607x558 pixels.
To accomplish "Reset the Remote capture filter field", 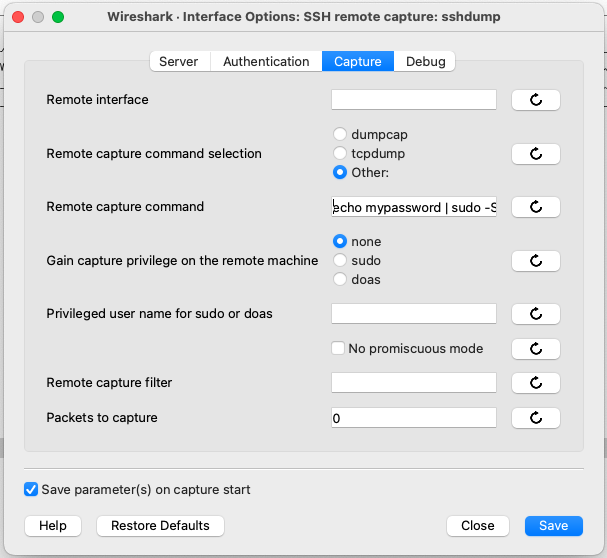I will [x=535, y=383].
